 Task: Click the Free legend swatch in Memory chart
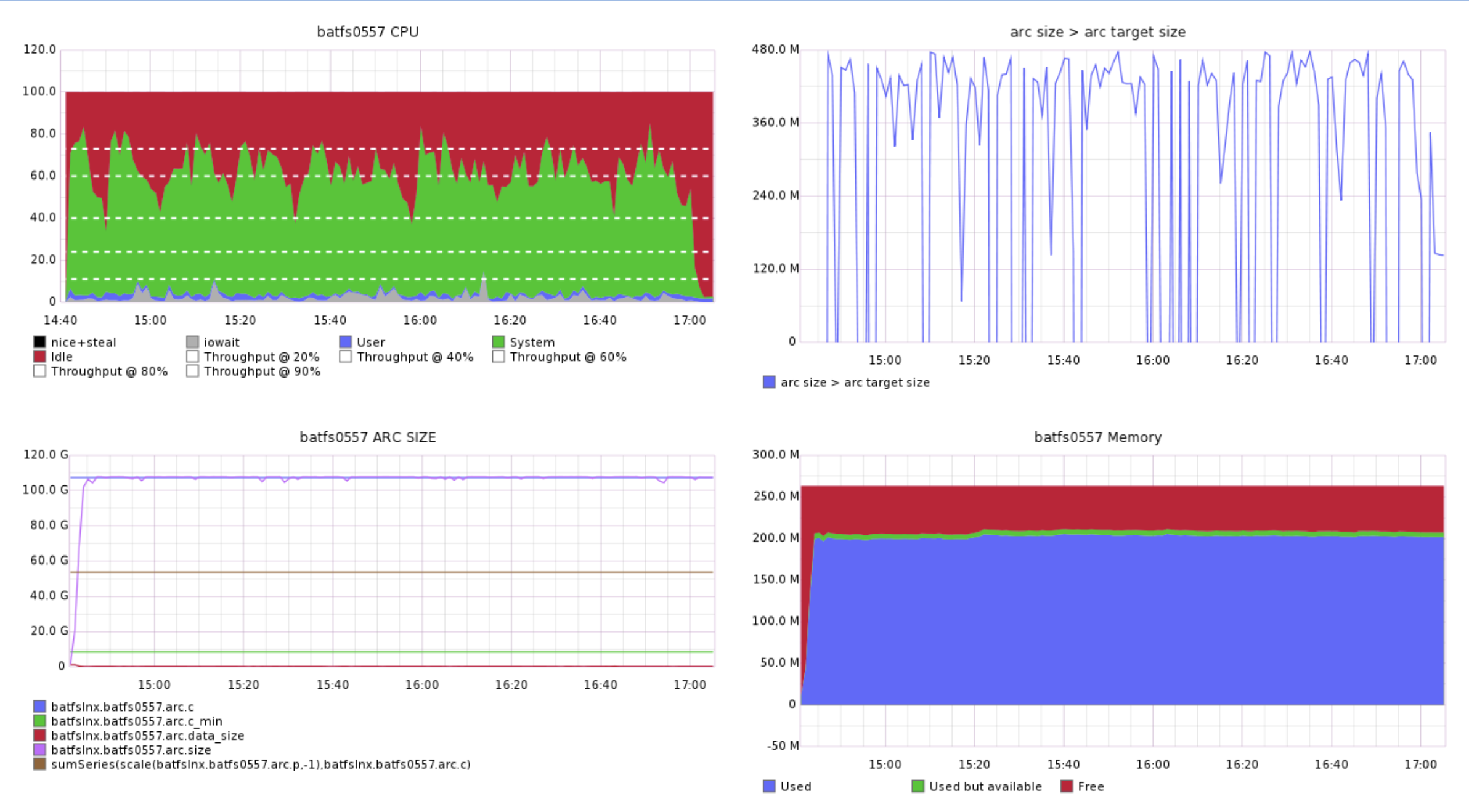[1065, 786]
